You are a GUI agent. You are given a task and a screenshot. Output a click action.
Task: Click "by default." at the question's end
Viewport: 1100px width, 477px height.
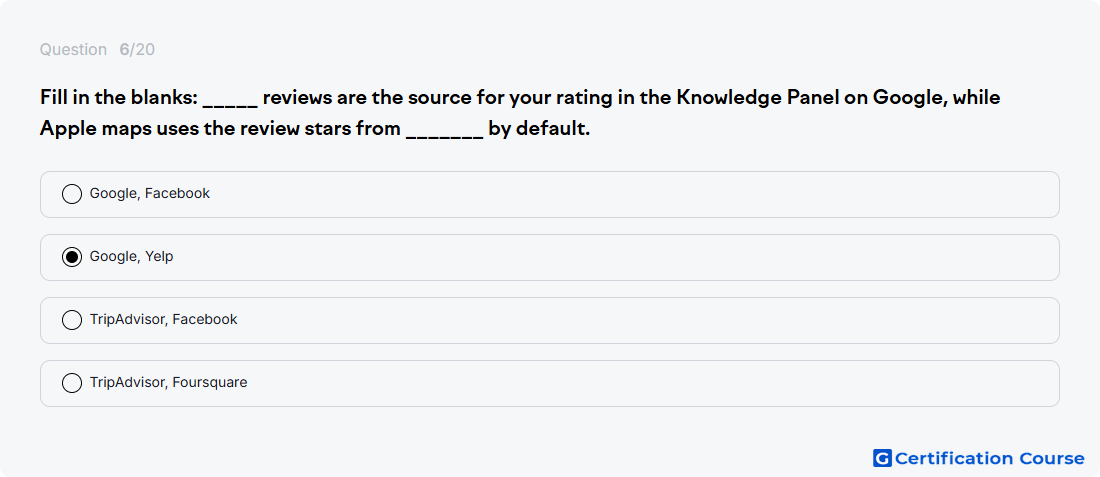tap(539, 129)
